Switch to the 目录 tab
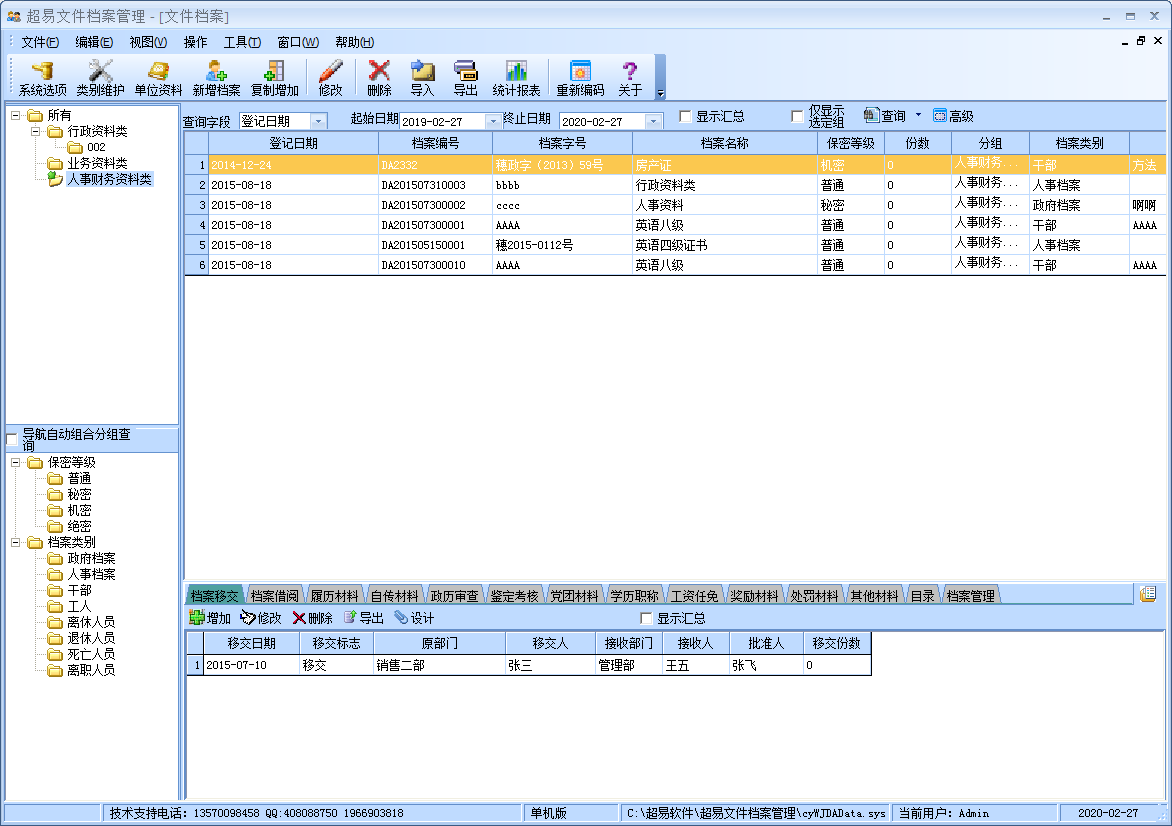This screenshot has height=826, width=1172. [x=922, y=596]
